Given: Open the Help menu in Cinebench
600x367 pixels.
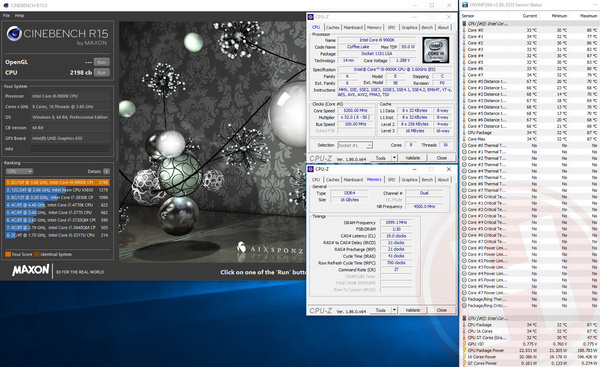Looking at the screenshot, I should pyautogui.click(x=19, y=16).
